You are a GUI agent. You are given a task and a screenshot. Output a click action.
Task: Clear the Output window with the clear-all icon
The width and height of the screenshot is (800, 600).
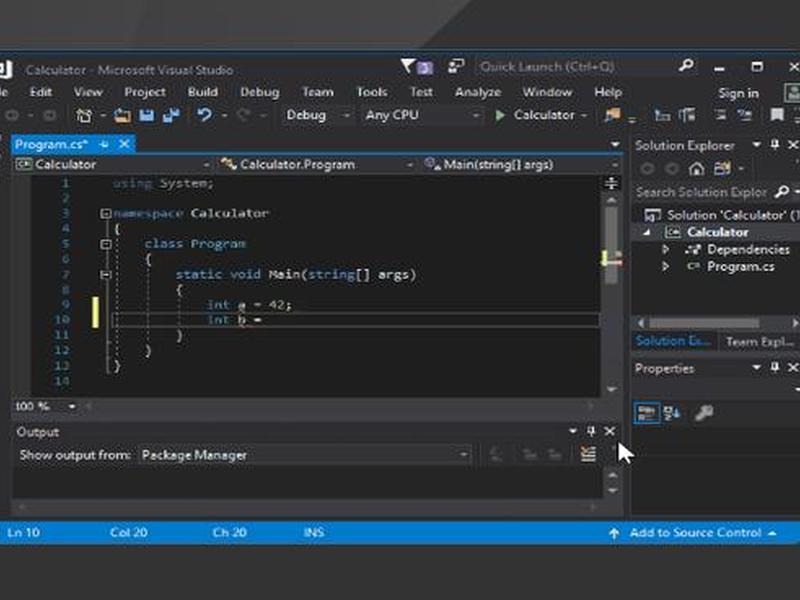coord(588,454)
